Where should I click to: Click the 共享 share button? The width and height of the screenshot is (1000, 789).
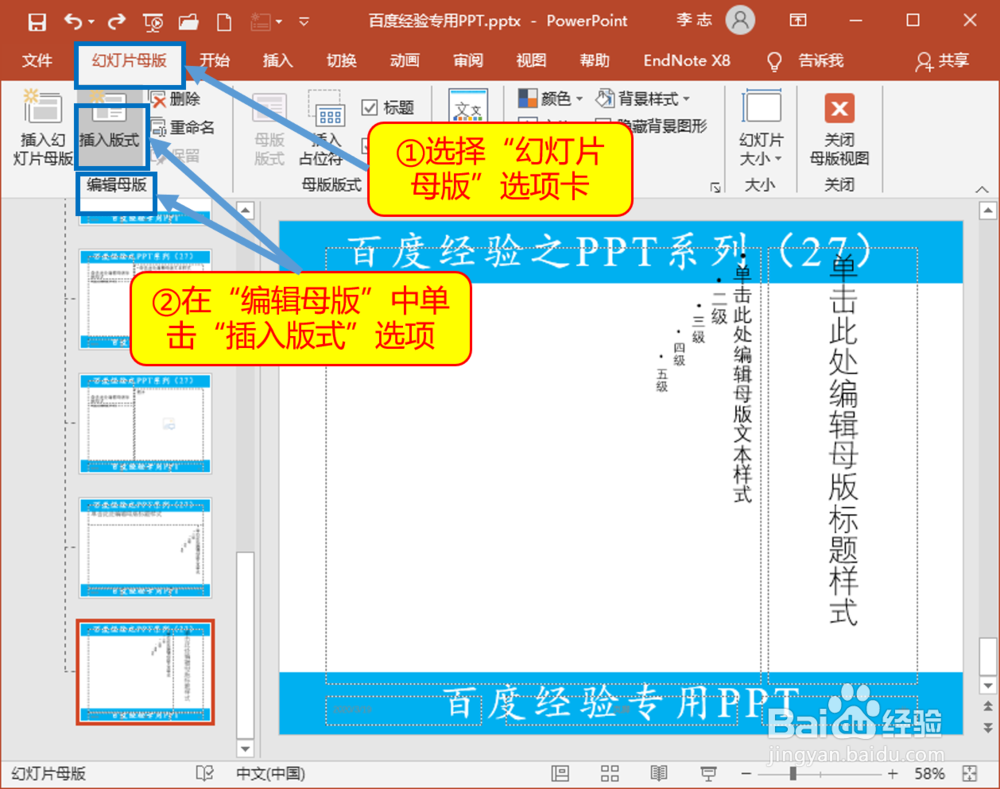pyautogui.click(x=942, y=61)
